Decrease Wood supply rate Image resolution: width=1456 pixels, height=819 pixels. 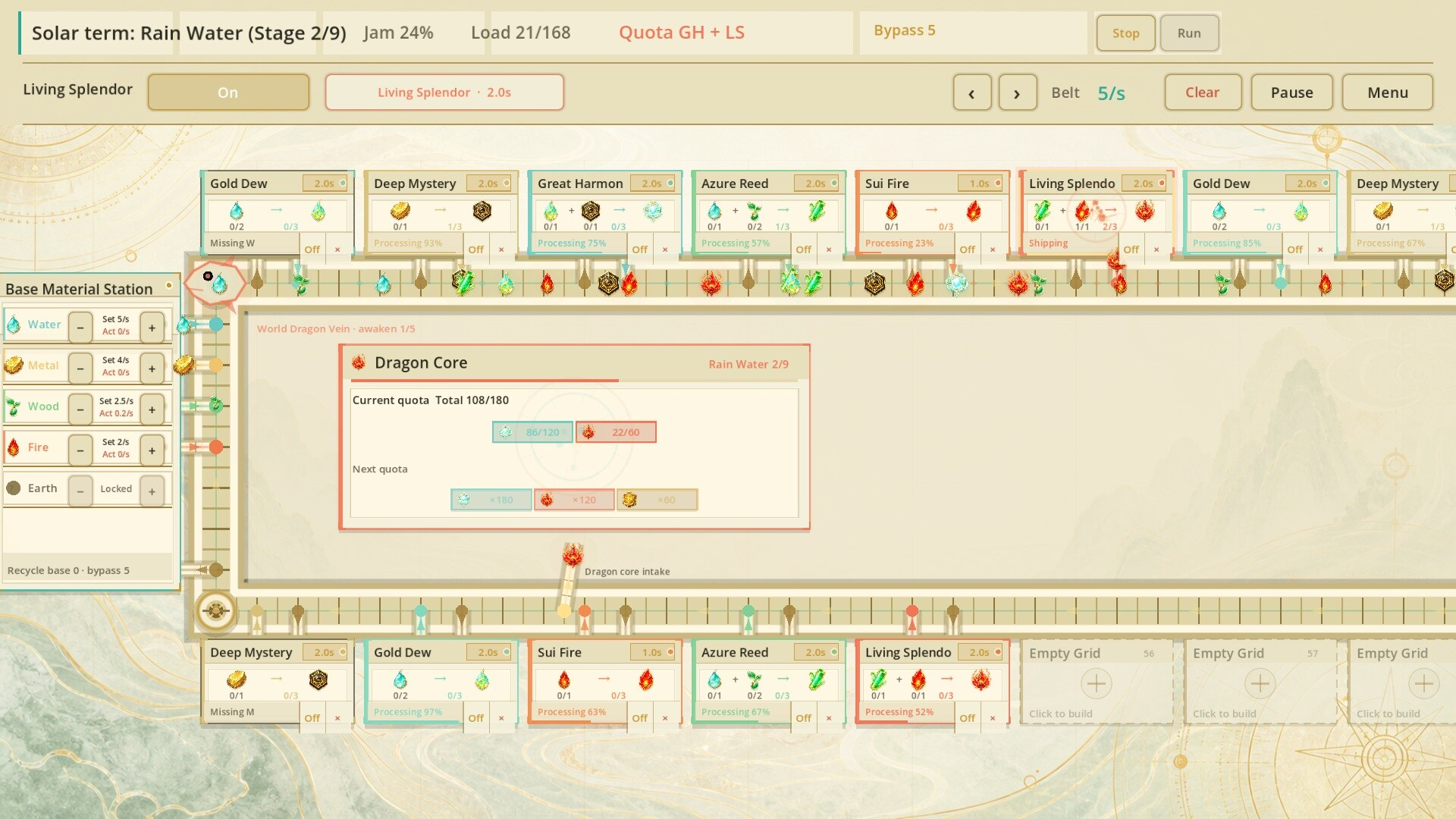tap(80, 409)
